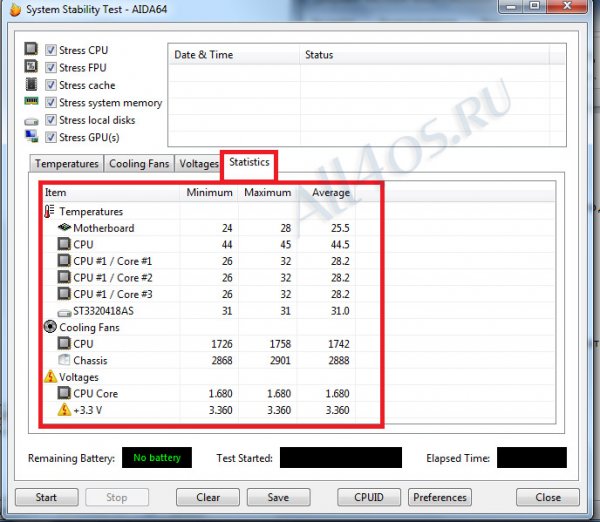
Task: Click the chip icon of the CPU temperature row
Action: (x=64, y=244)
